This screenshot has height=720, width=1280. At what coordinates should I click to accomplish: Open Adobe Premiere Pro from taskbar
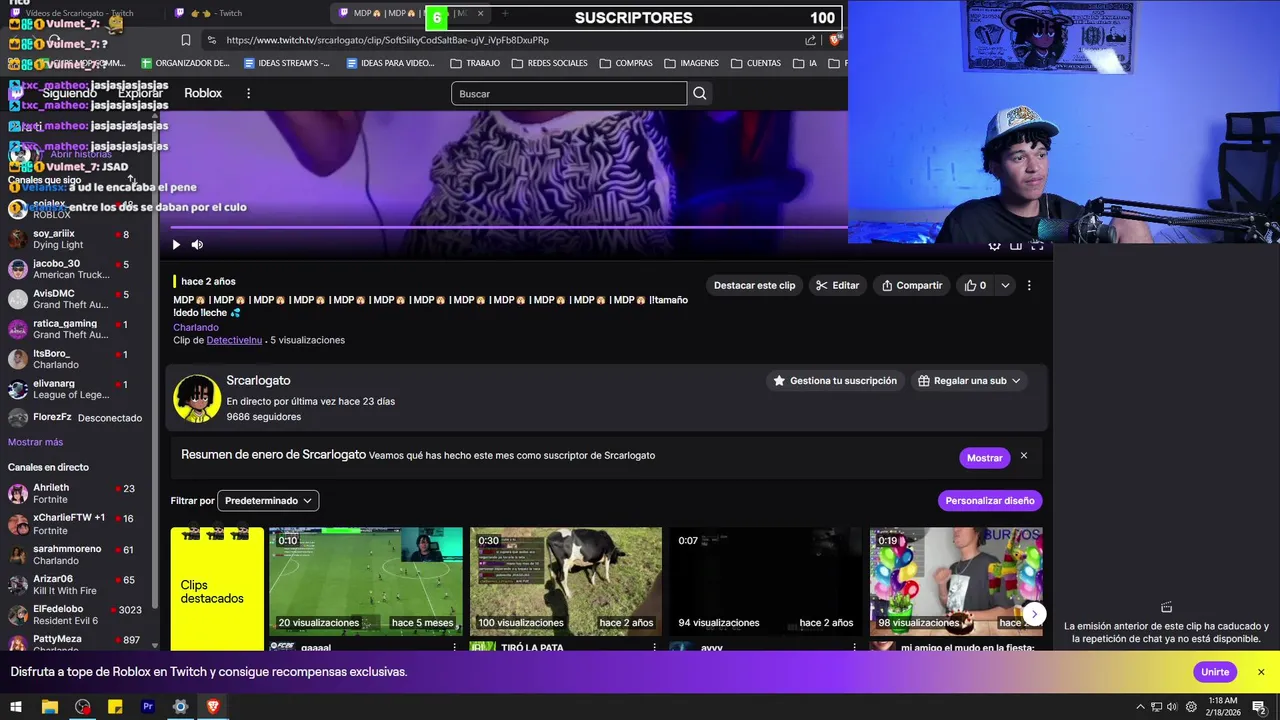click(x=148, y=707)
